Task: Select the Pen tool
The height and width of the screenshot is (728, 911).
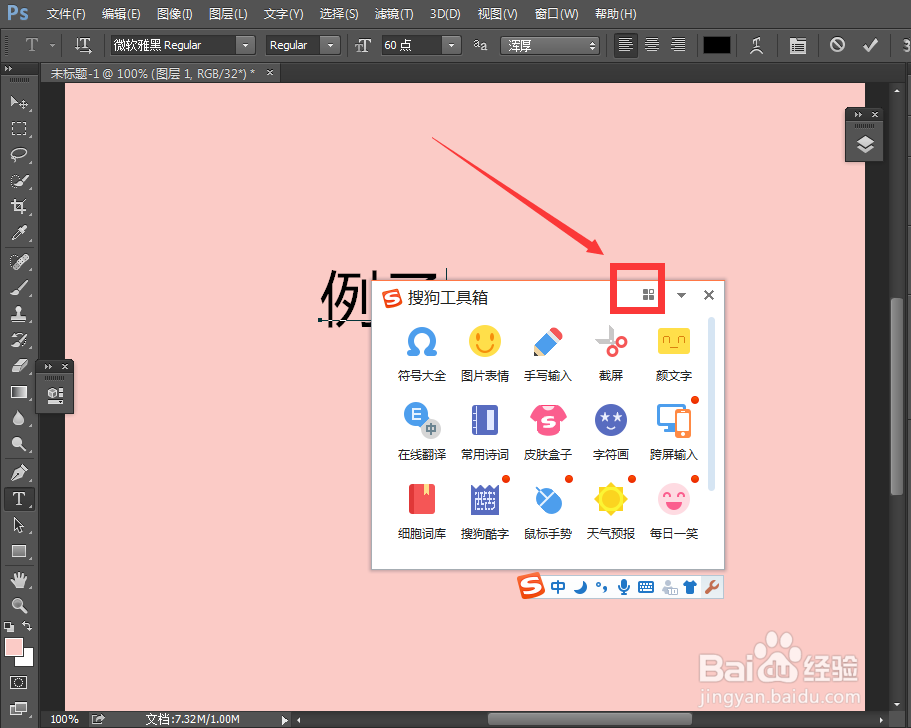Action: [19, 473]
